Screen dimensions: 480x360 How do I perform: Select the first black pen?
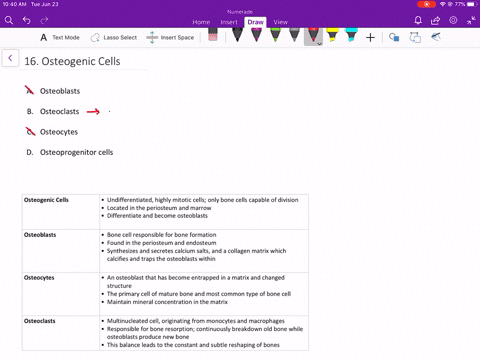tap(237, 35)
